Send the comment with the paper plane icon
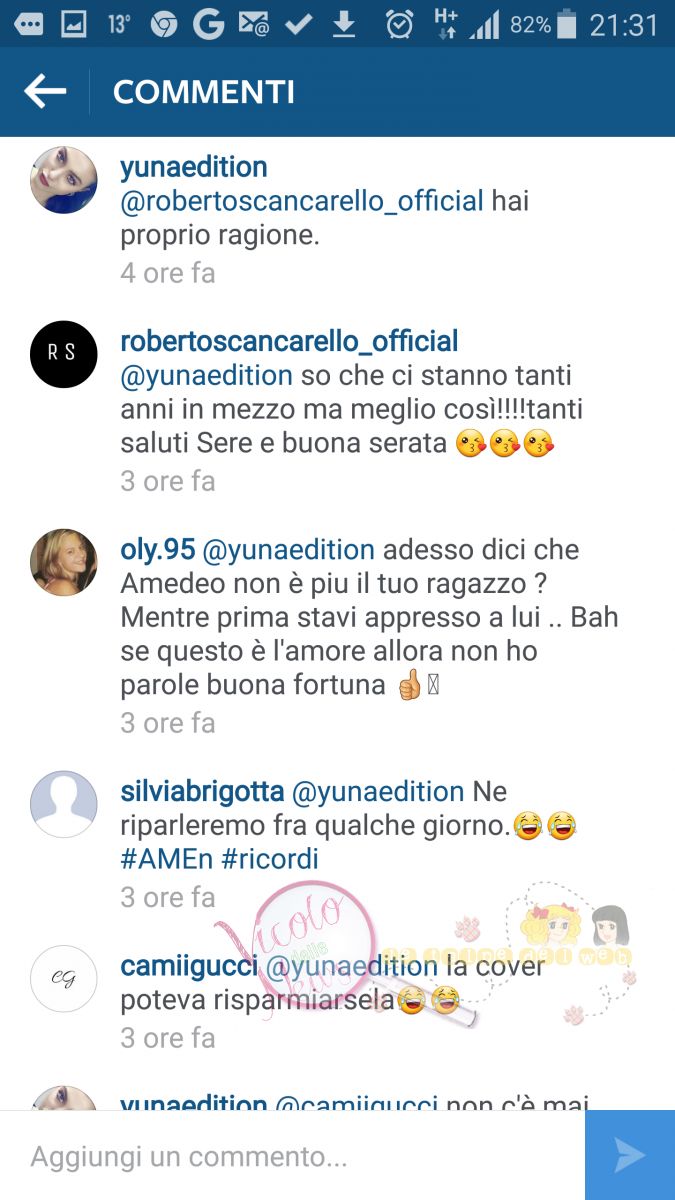This screenshot has height=1200, width=675. (630, 1155)
